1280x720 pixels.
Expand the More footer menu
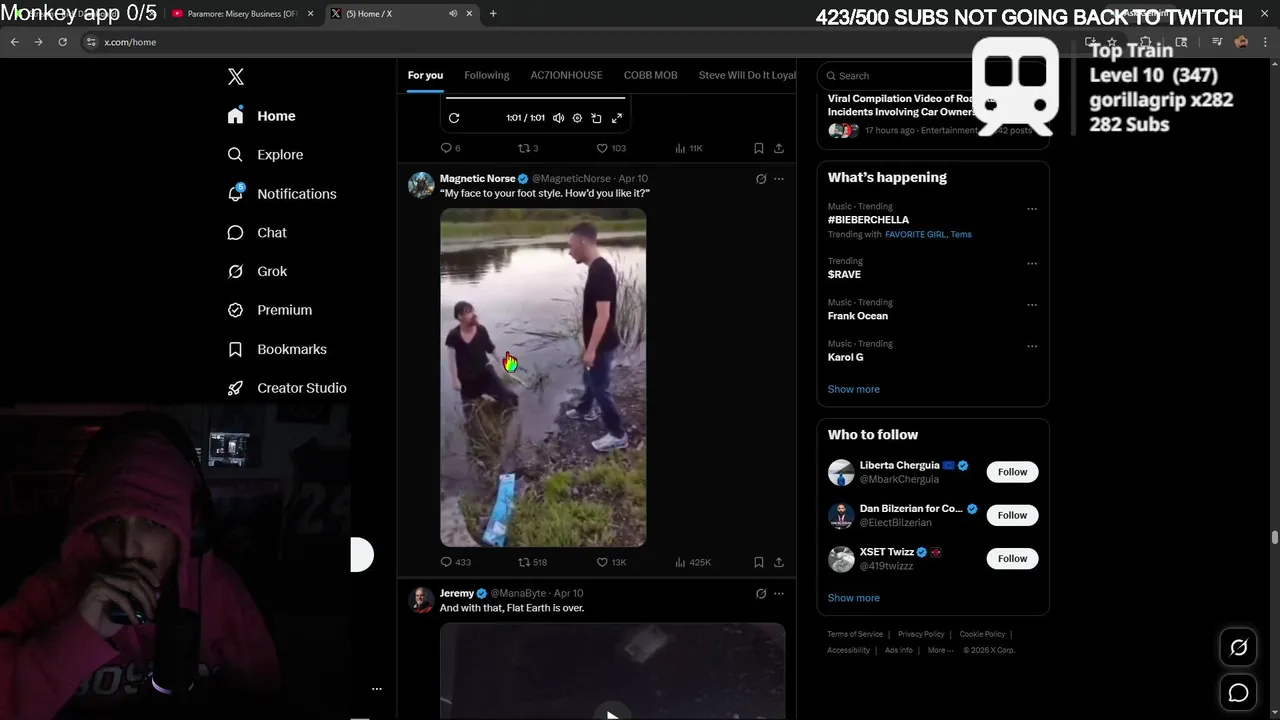(940, 650)
